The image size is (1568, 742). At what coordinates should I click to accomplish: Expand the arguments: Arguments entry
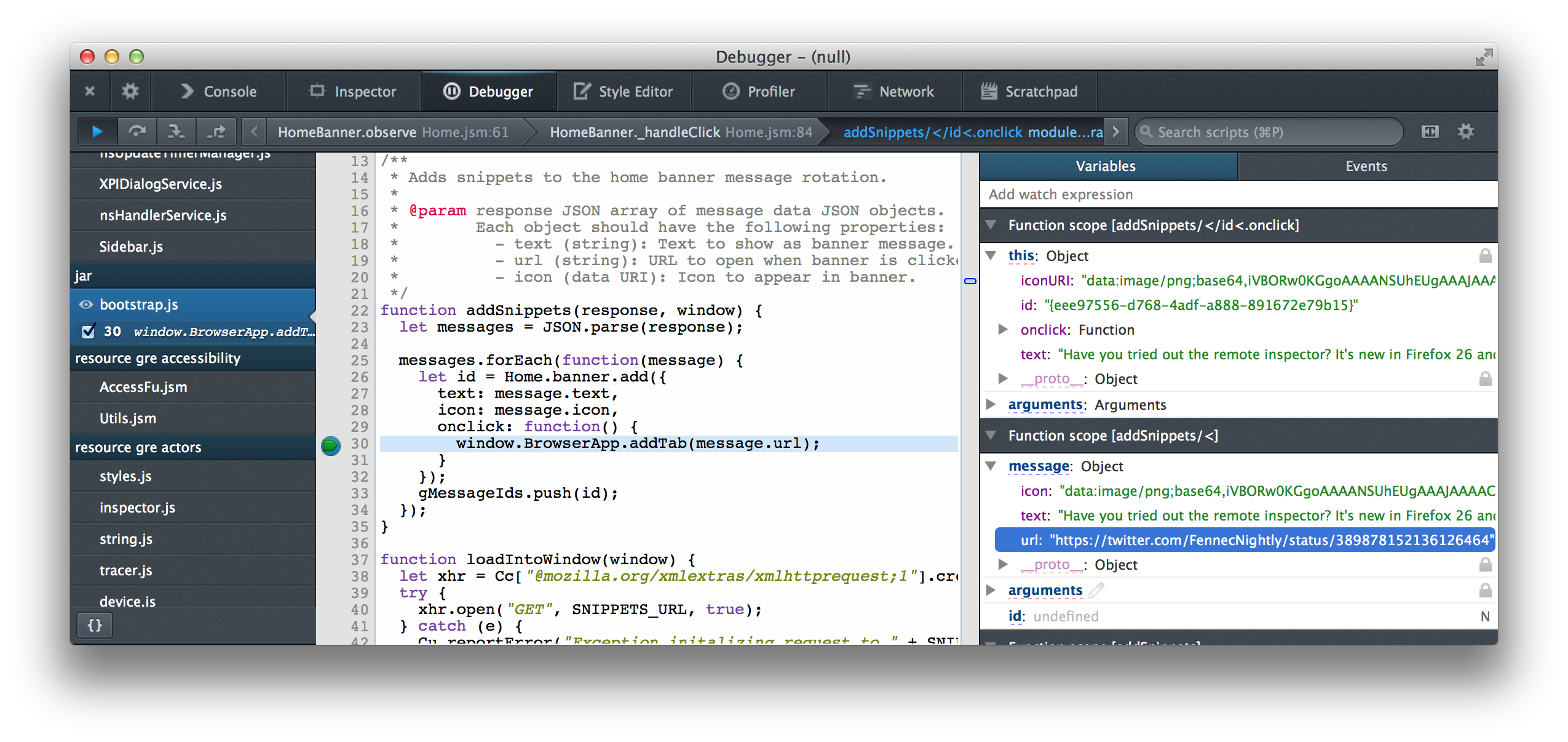pyautogui.click(x=991, y=404)
